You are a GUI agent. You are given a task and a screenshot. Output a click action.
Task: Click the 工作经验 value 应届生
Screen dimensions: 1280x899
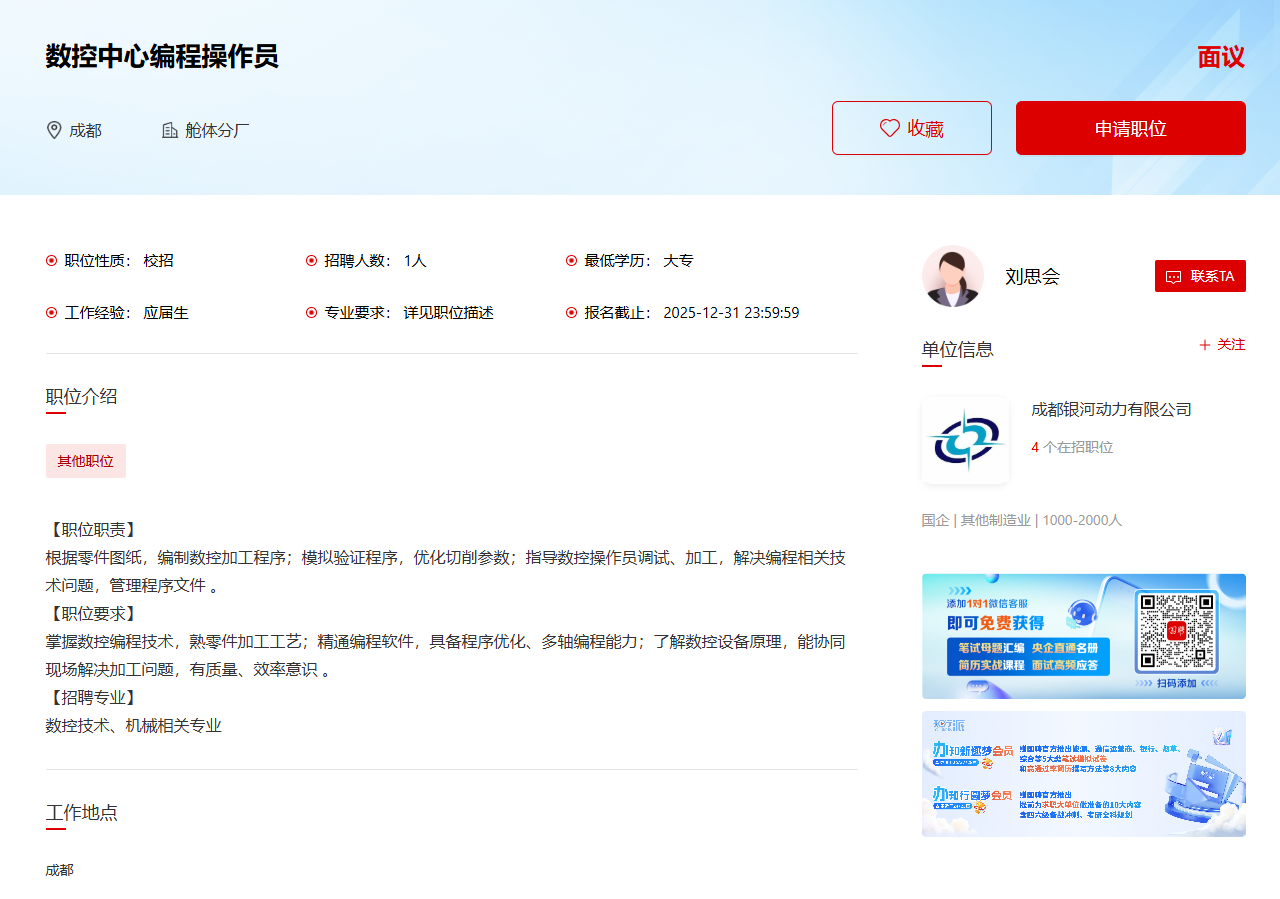click(x=166, y=313)
